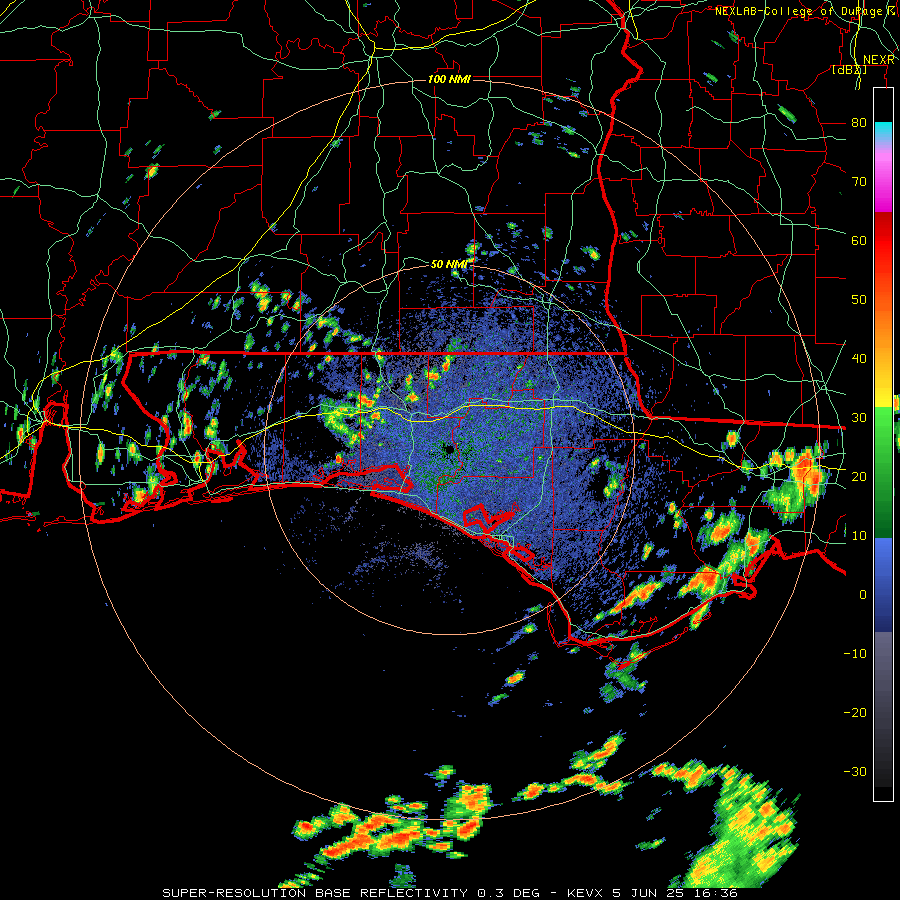900x900 pixels.
Task: Click the 80 value on dBZ scale
Action: (859, 123)
